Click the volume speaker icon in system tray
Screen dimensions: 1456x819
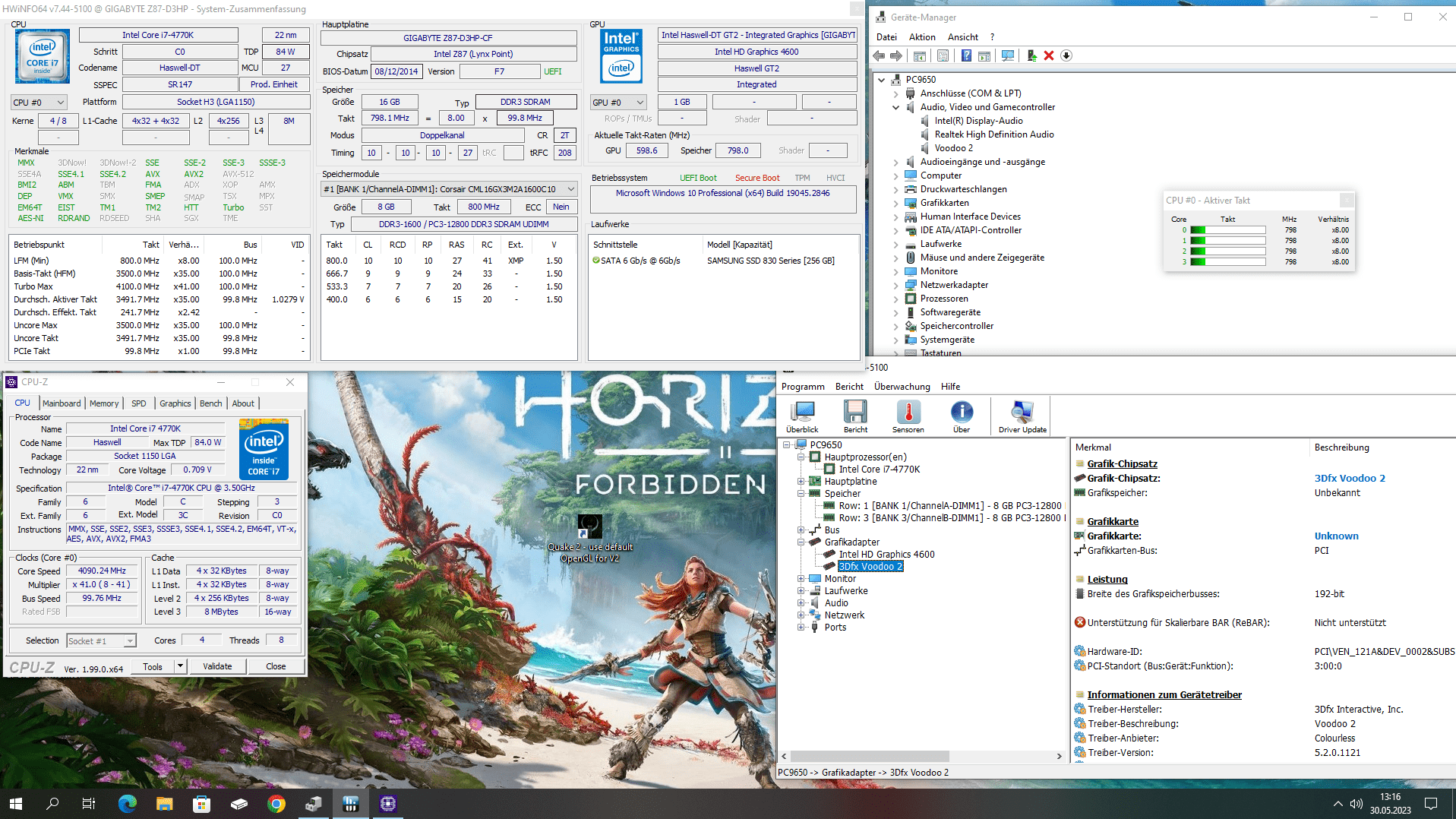(1356, 803)
